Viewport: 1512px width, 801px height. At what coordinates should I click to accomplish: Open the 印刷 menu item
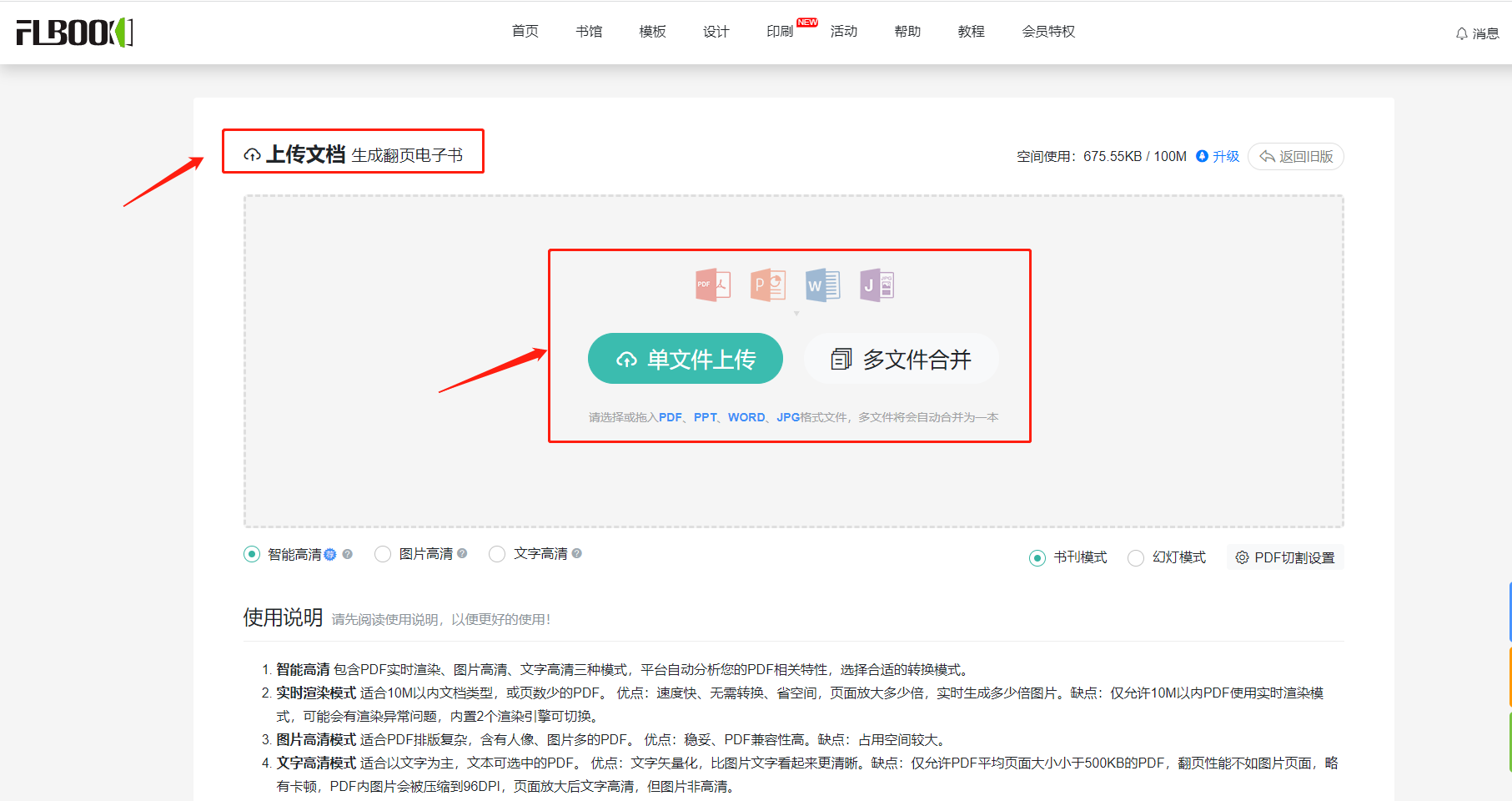coord(780,32)
